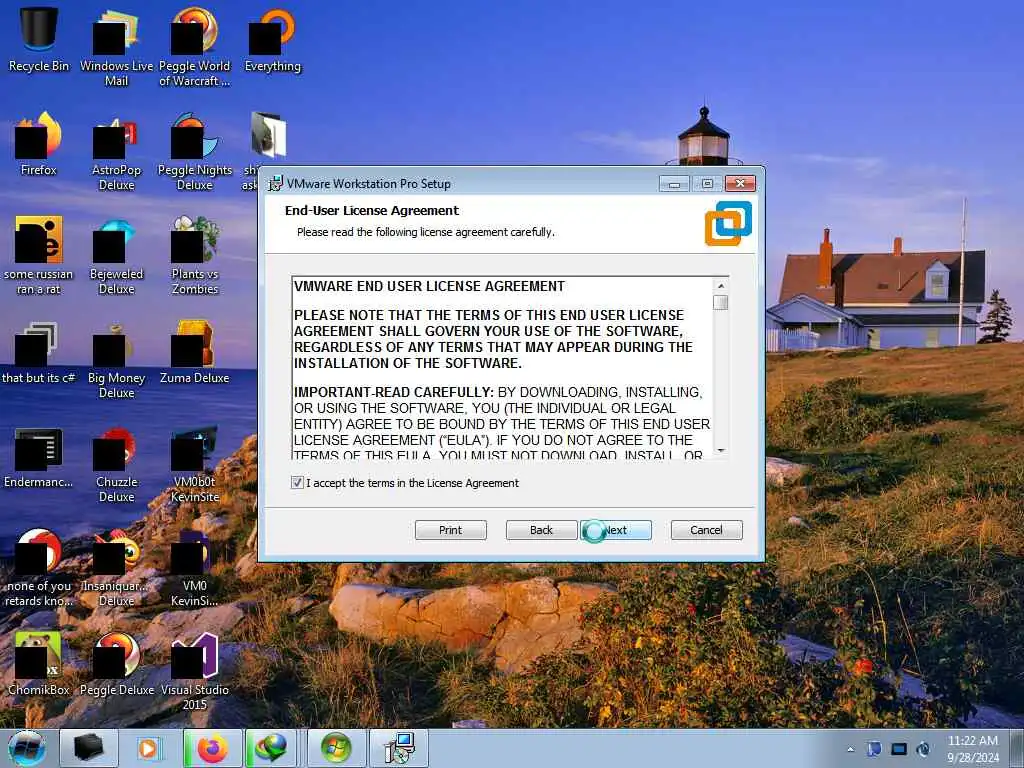1024x768 pixels.
Task: Click the license text scrollbar down arrow
Action: 721,451
